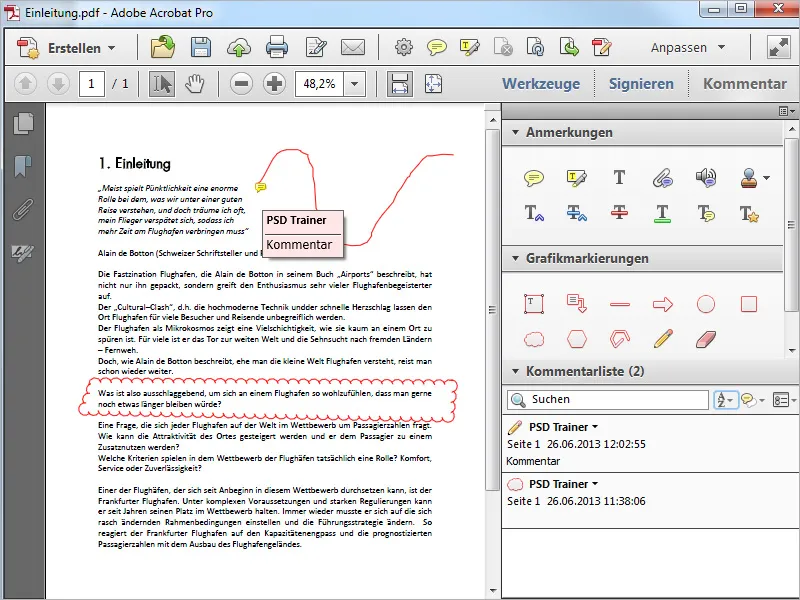Upload file to cloud icon
The image size is (800, 600).
238,48
